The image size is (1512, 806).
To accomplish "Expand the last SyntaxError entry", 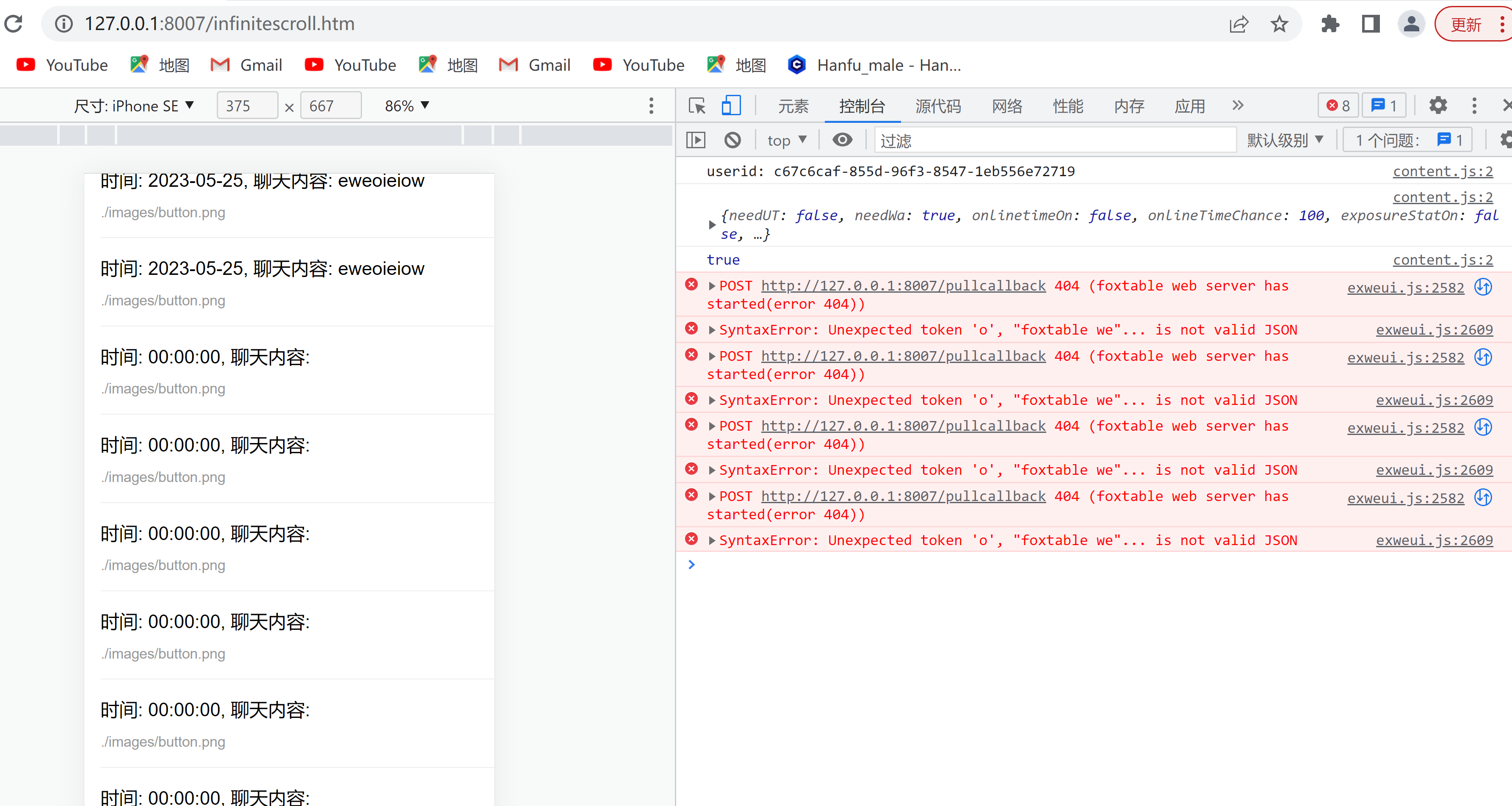I will coord(711,541).
